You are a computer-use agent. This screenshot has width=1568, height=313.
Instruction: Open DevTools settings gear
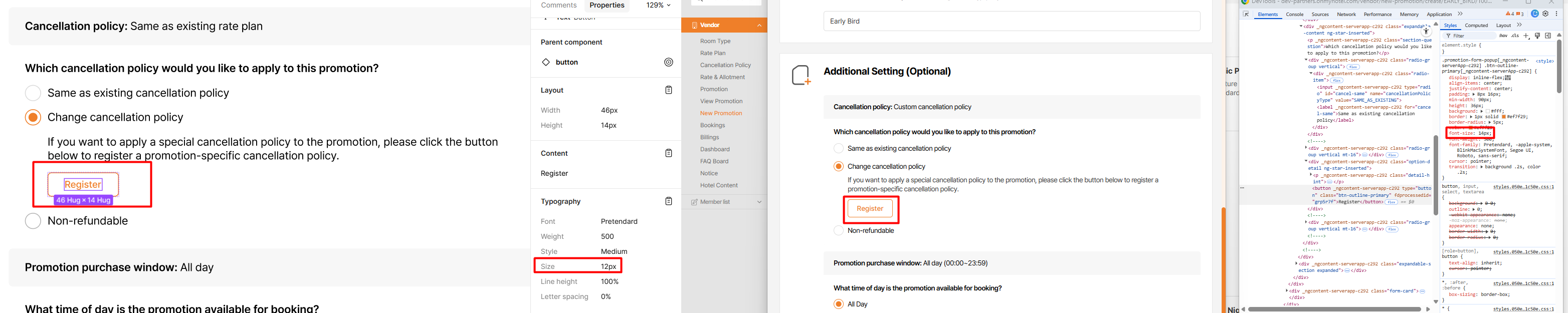1545,14
